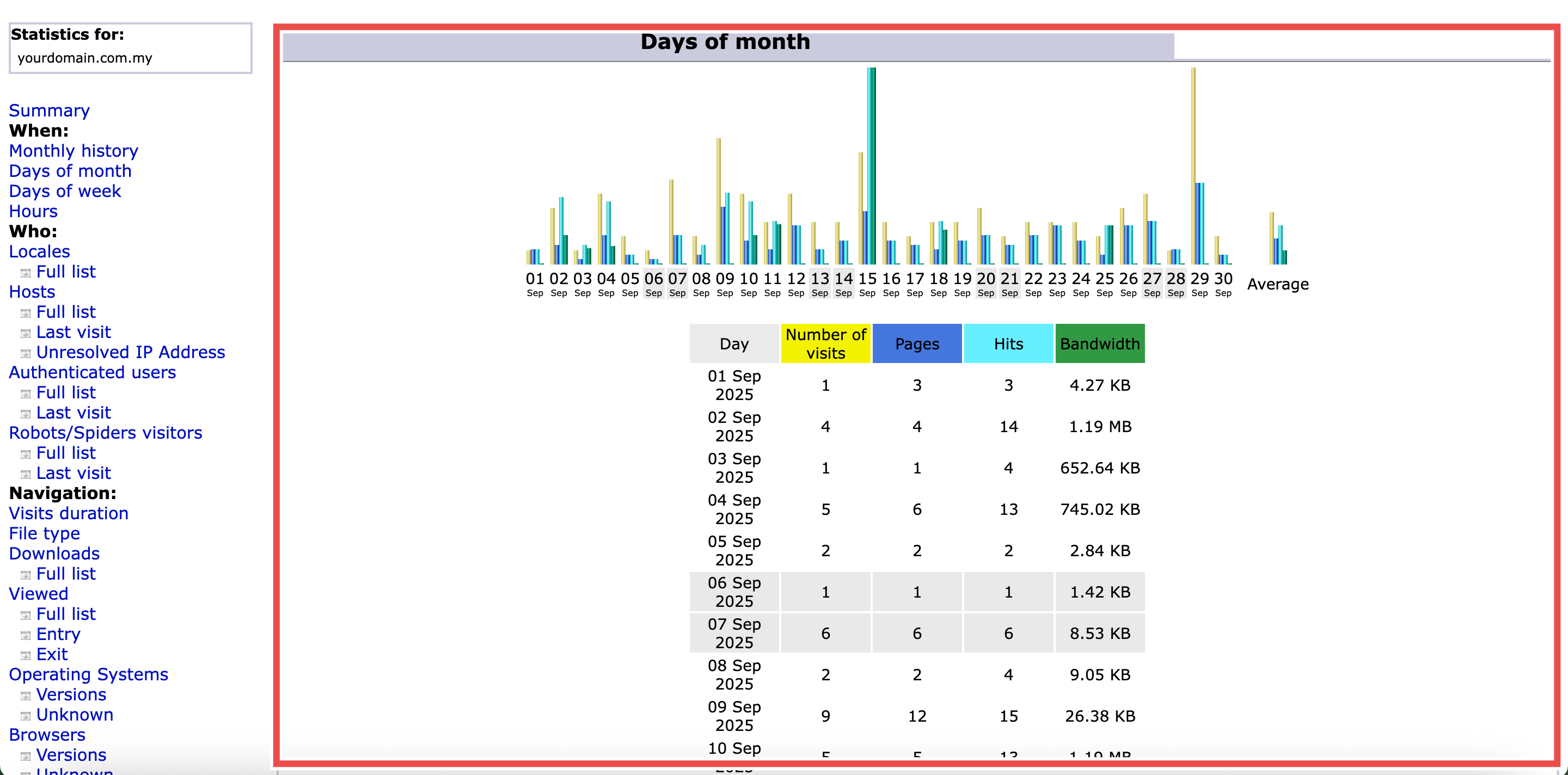This screenshot has width=1568, height=775.
Task: Click the icon beside Viewed Entry
Action: pyautogui.click(x=26, y=635)
